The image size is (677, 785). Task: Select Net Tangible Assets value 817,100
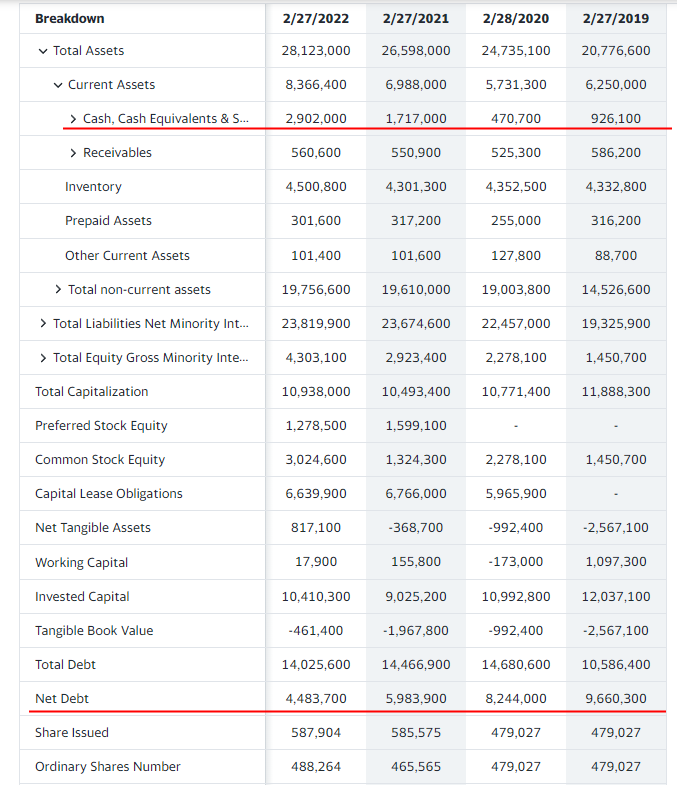(x=316, y=528)
